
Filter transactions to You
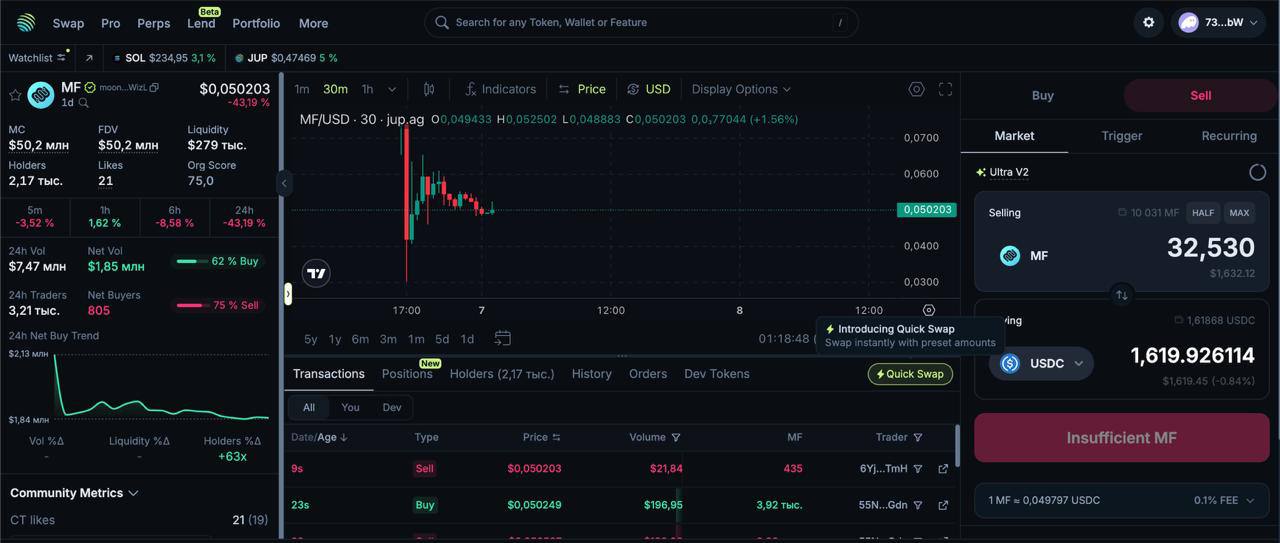tap(350, 407)
